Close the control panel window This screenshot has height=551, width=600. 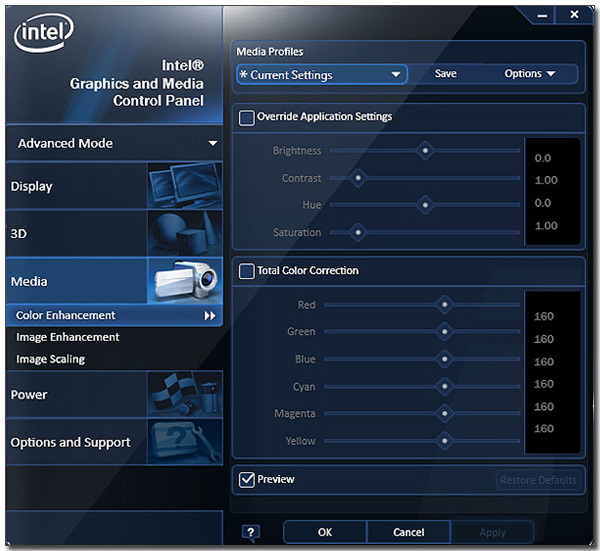point(574,15)
